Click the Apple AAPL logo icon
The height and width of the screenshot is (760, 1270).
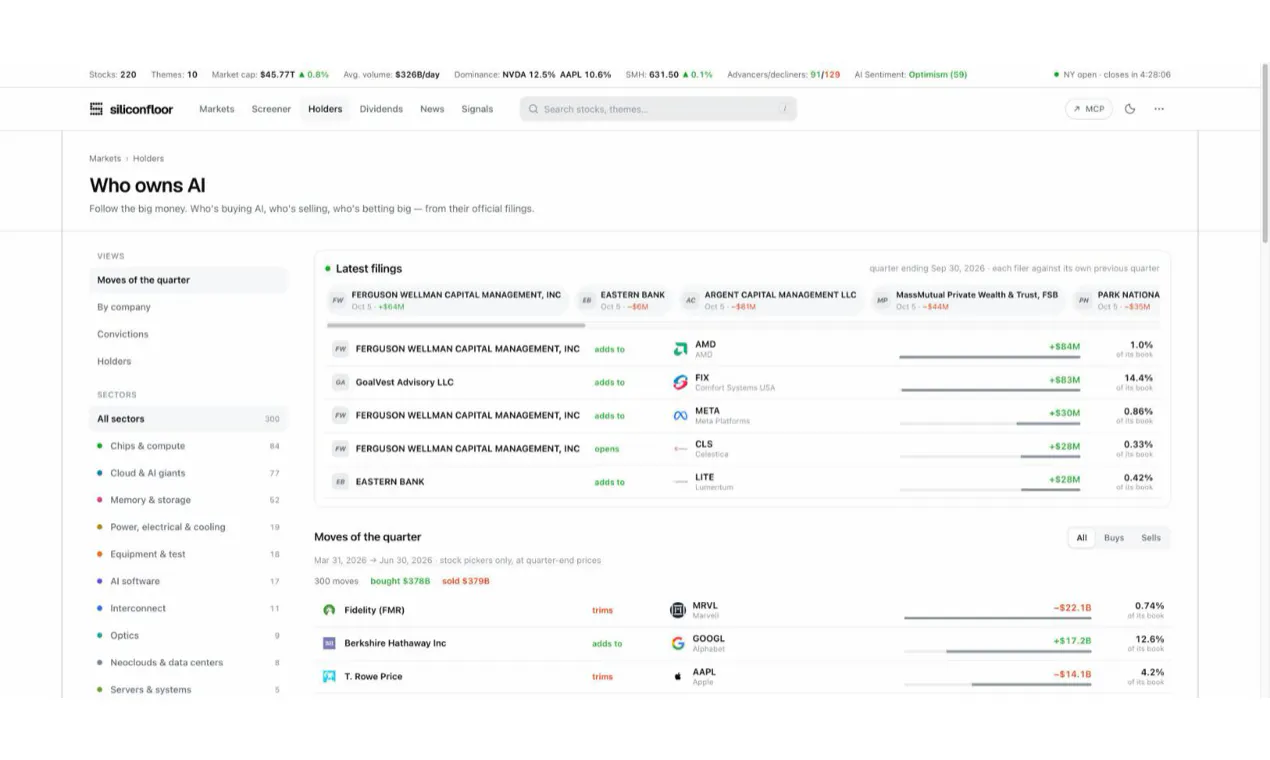tap(678, 677)
